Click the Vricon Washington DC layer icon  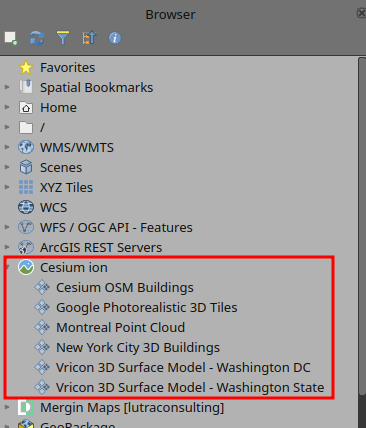(42, 367)
